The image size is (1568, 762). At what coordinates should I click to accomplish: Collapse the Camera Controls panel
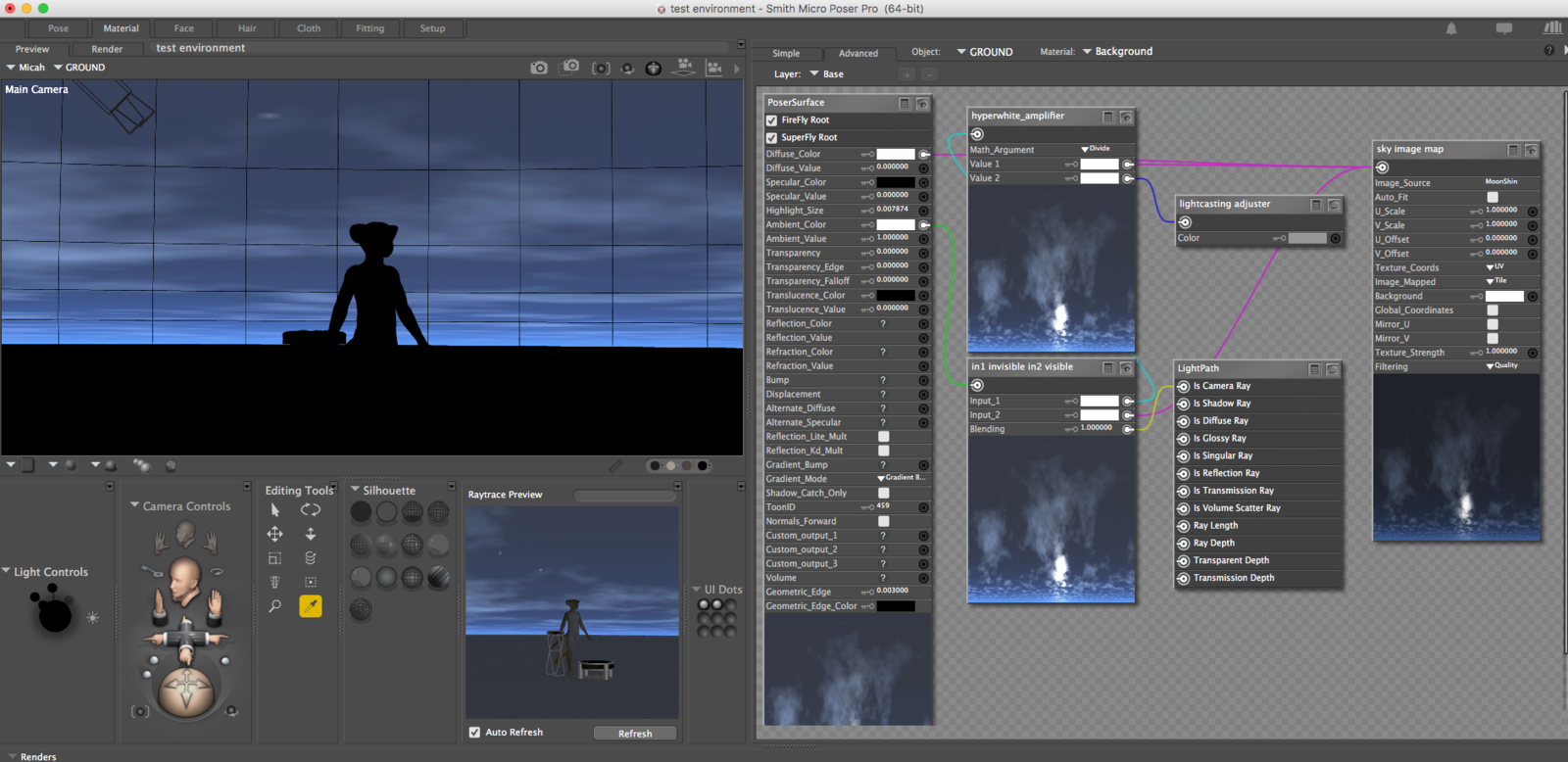tap(134, 505)
